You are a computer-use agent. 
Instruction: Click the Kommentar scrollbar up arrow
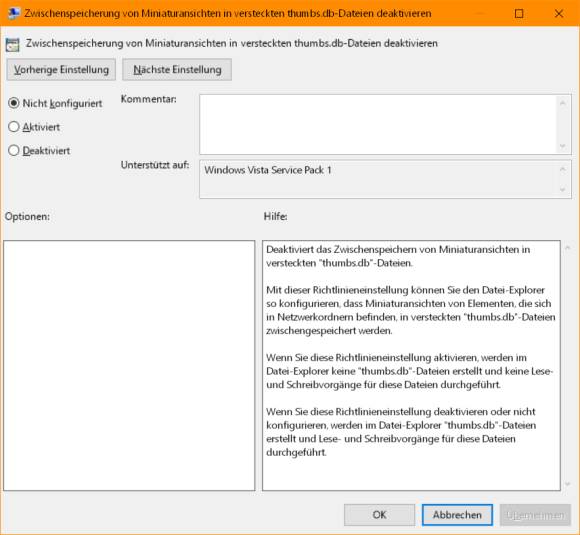[563, 103]
